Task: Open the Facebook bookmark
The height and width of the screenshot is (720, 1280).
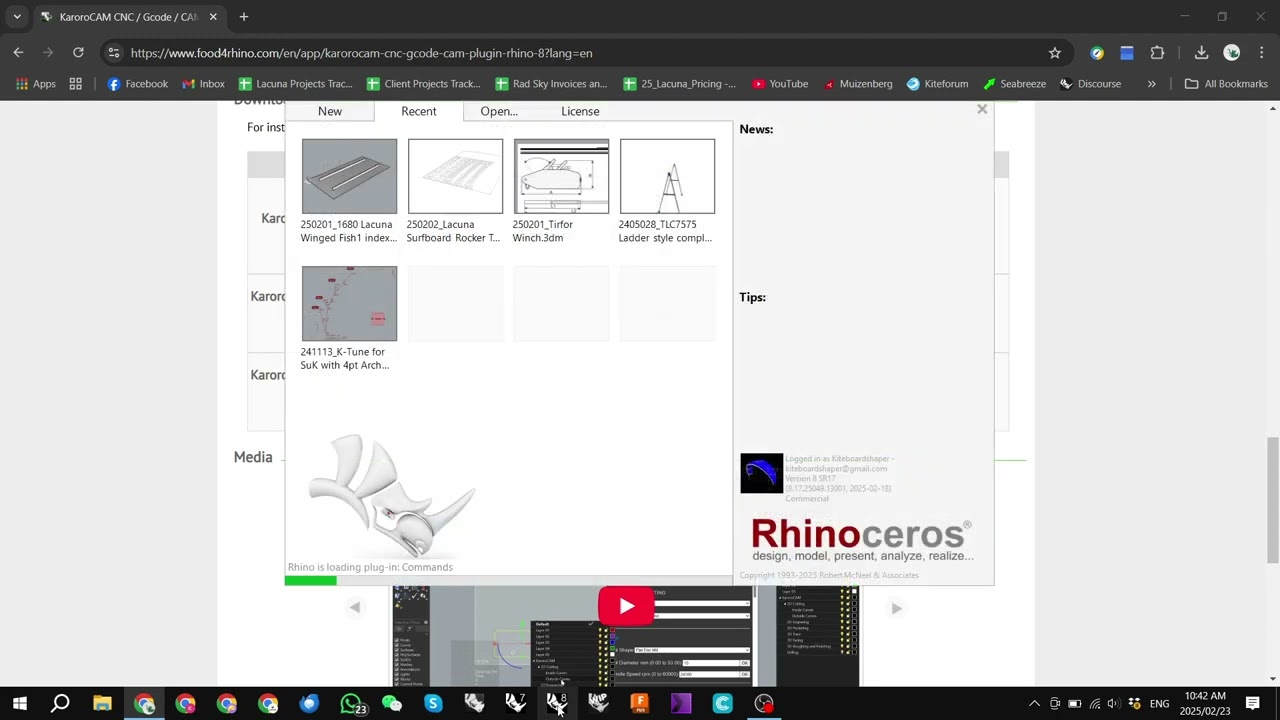Action: 137,84
